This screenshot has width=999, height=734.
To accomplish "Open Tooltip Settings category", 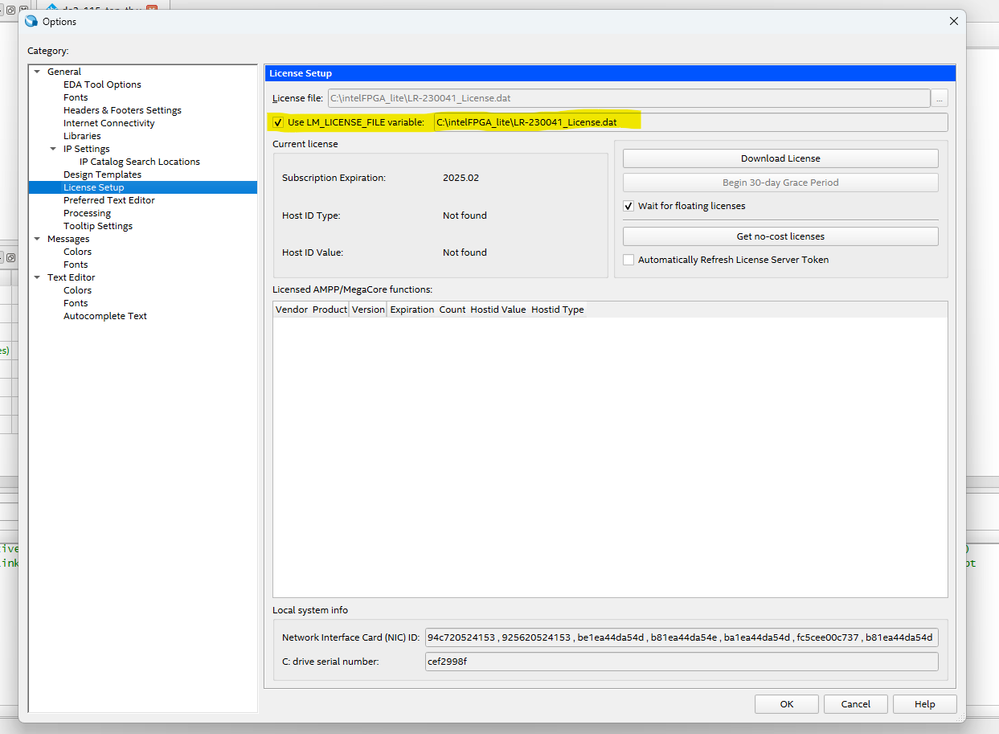I will 97,226.
